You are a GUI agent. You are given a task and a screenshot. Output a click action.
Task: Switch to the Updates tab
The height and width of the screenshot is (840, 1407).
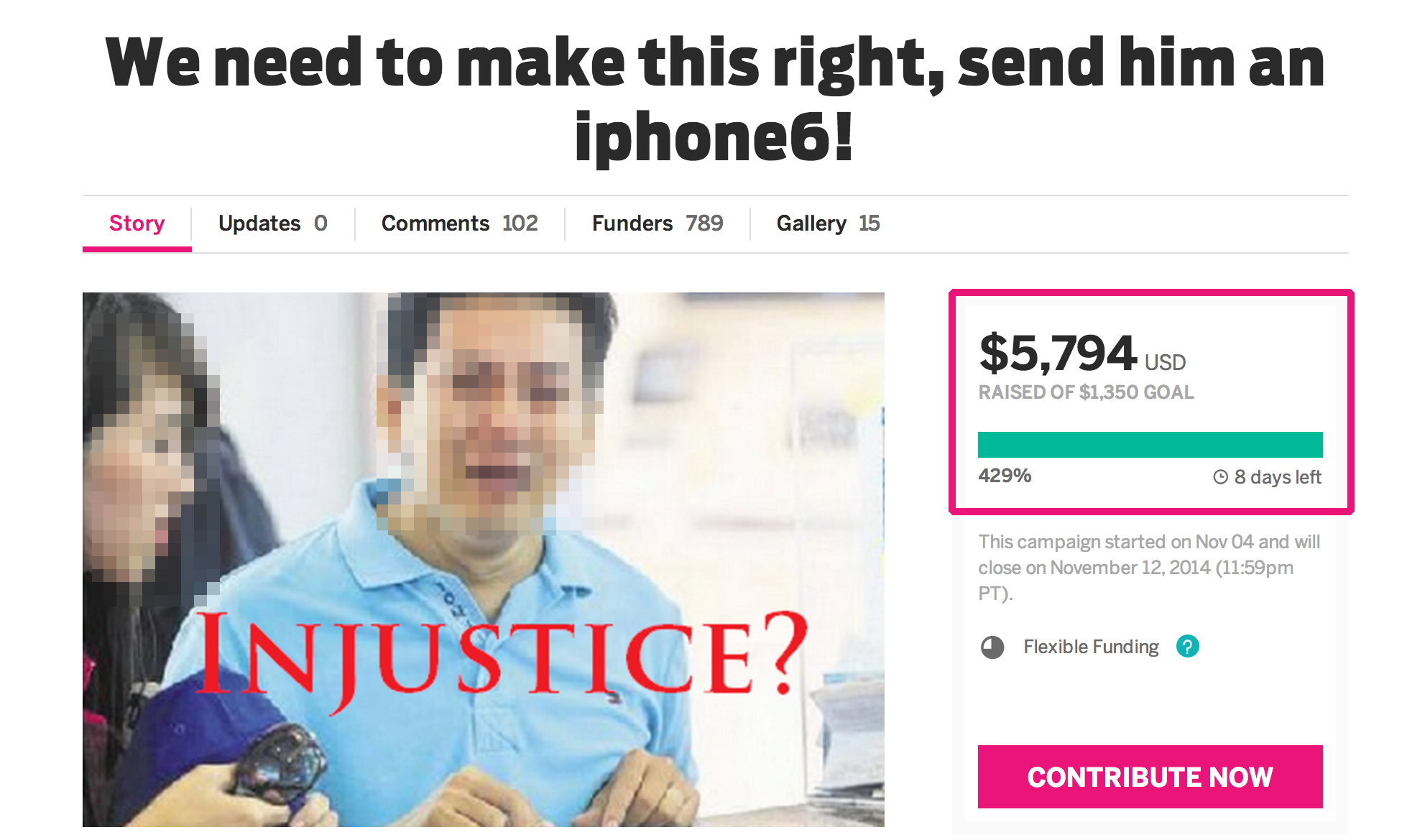pyautogui.click(x=273, y=223)
